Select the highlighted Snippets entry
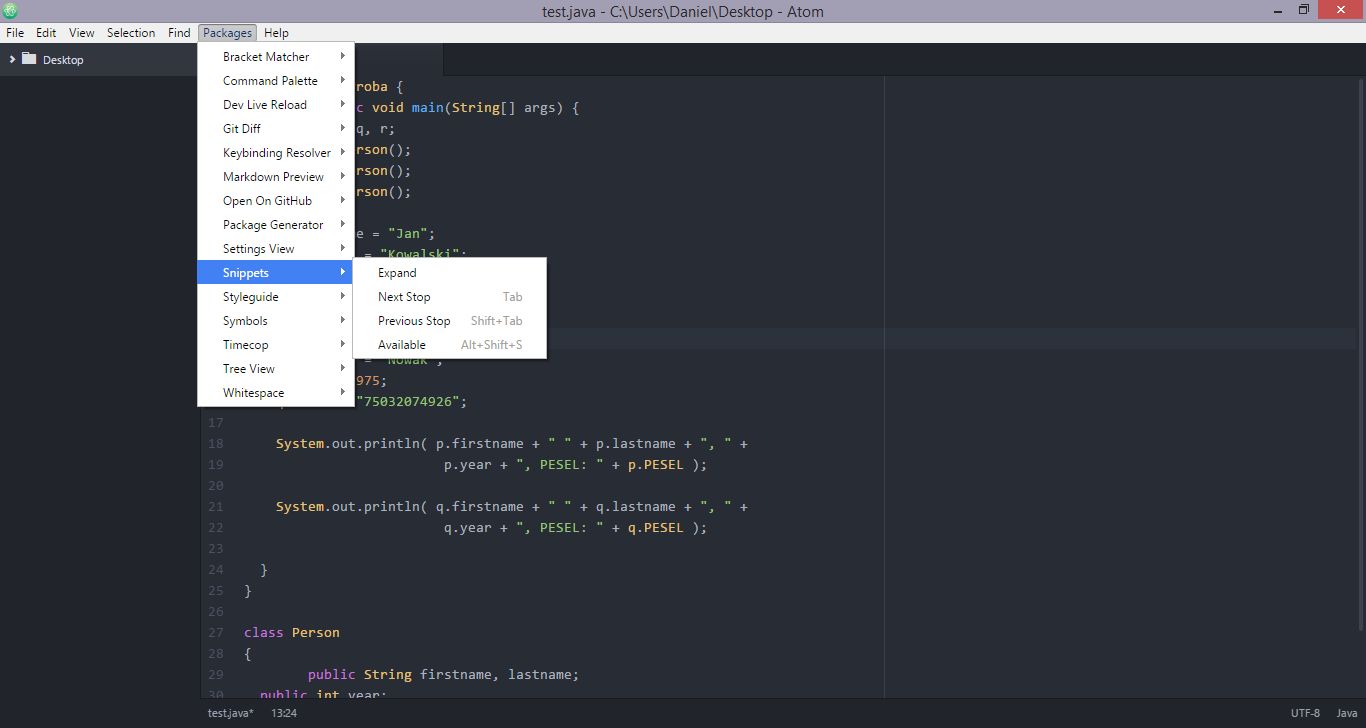The image size is (1366, 728). (276, 273)
